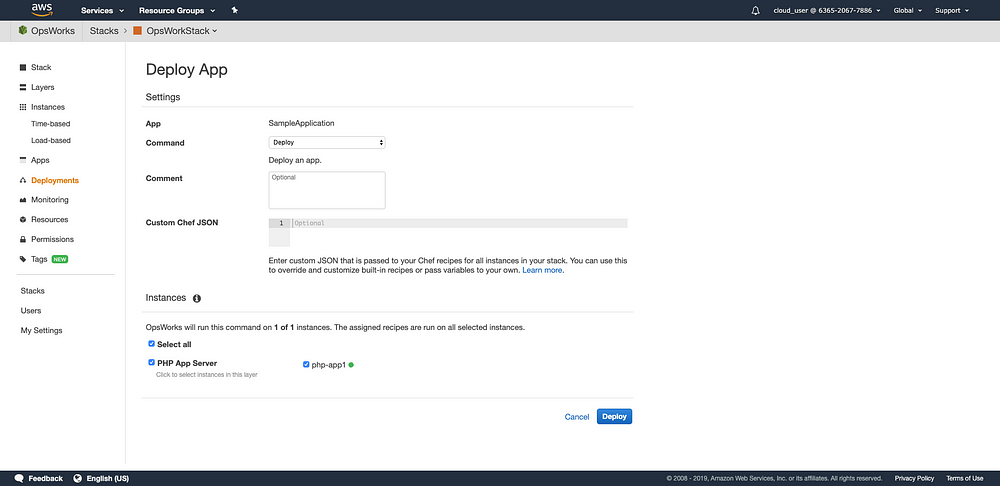Expand the Services menu
Viewport: 1000px width, 486px height.
pos(102,11)
